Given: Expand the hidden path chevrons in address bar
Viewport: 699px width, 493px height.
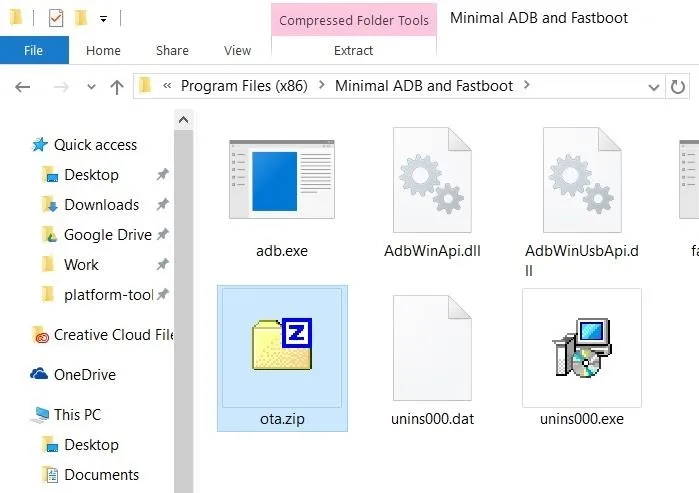Looking at the screenshot, I should pyautogui.click(x=167, y=86).
